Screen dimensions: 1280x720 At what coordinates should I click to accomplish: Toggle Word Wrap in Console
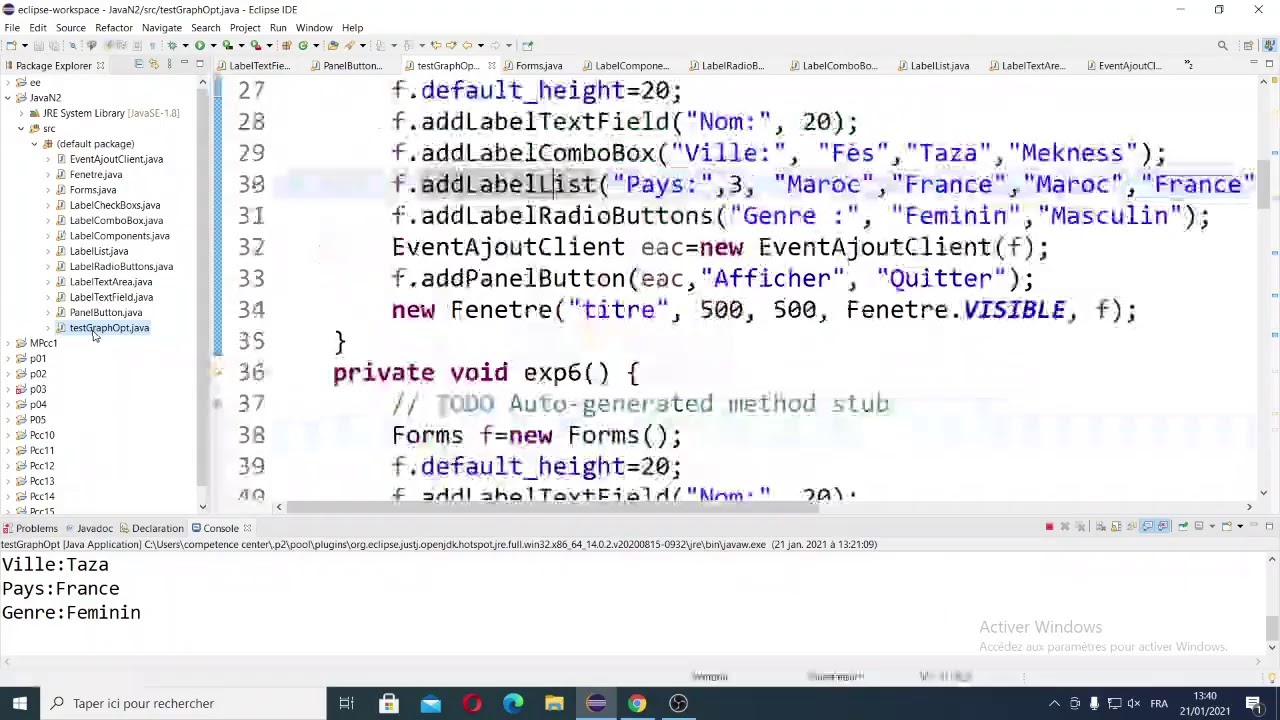(1131, 526)
